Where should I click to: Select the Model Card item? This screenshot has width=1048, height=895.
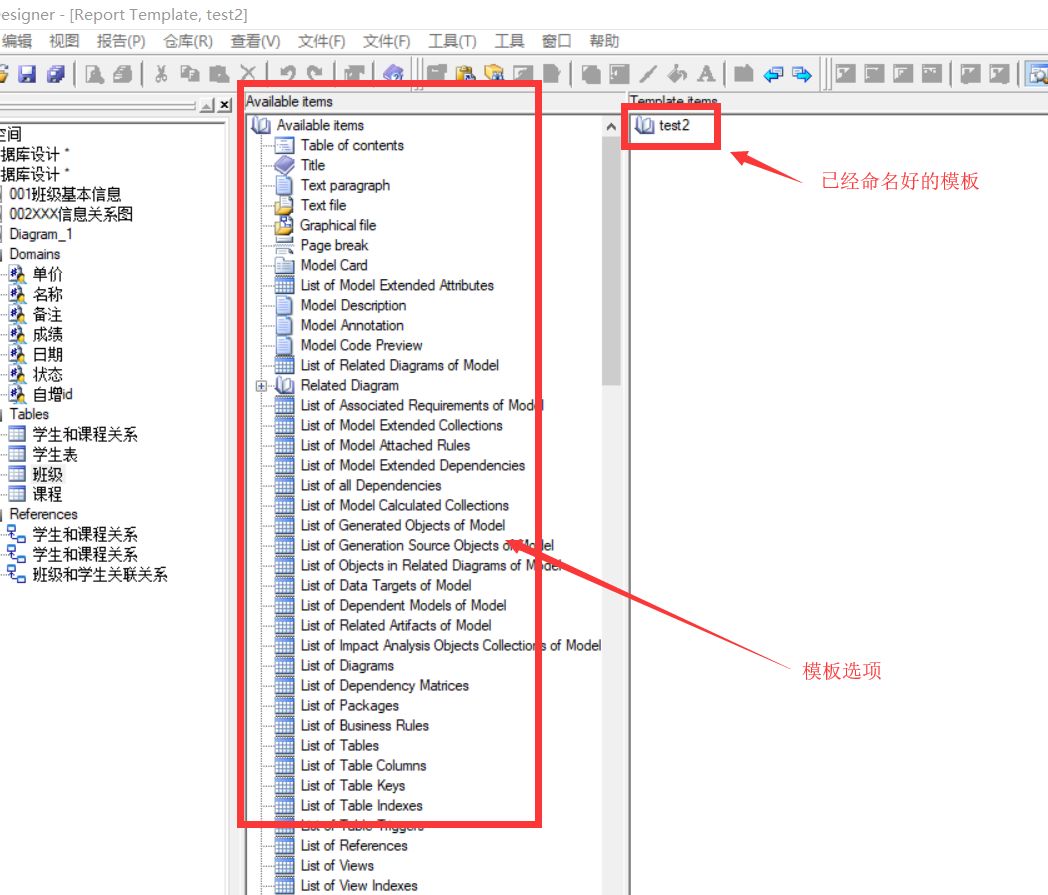click(x=334, y=265)
